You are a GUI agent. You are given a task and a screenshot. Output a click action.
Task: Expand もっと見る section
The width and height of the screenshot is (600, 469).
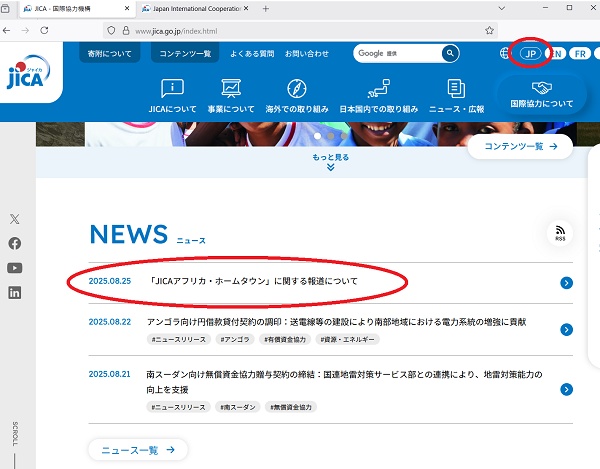coord(331,162)
